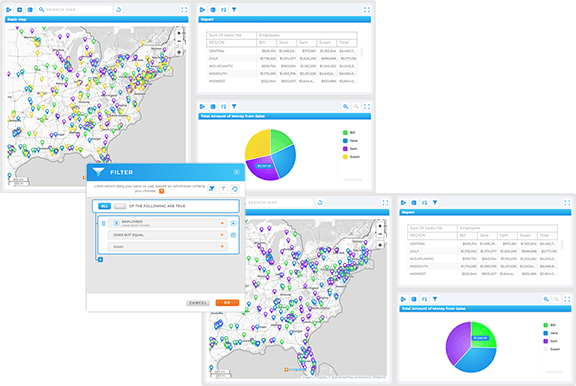Click vertical scrollbar in upper Report table
576x386 pixels.
coord(361,52)
